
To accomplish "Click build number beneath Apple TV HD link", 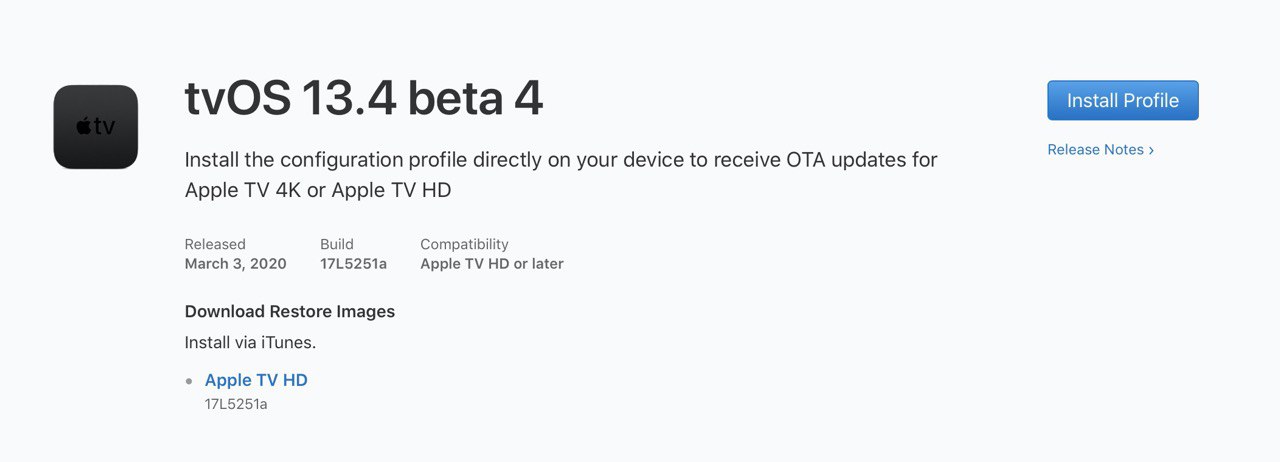I will click(x=236, y=404).
